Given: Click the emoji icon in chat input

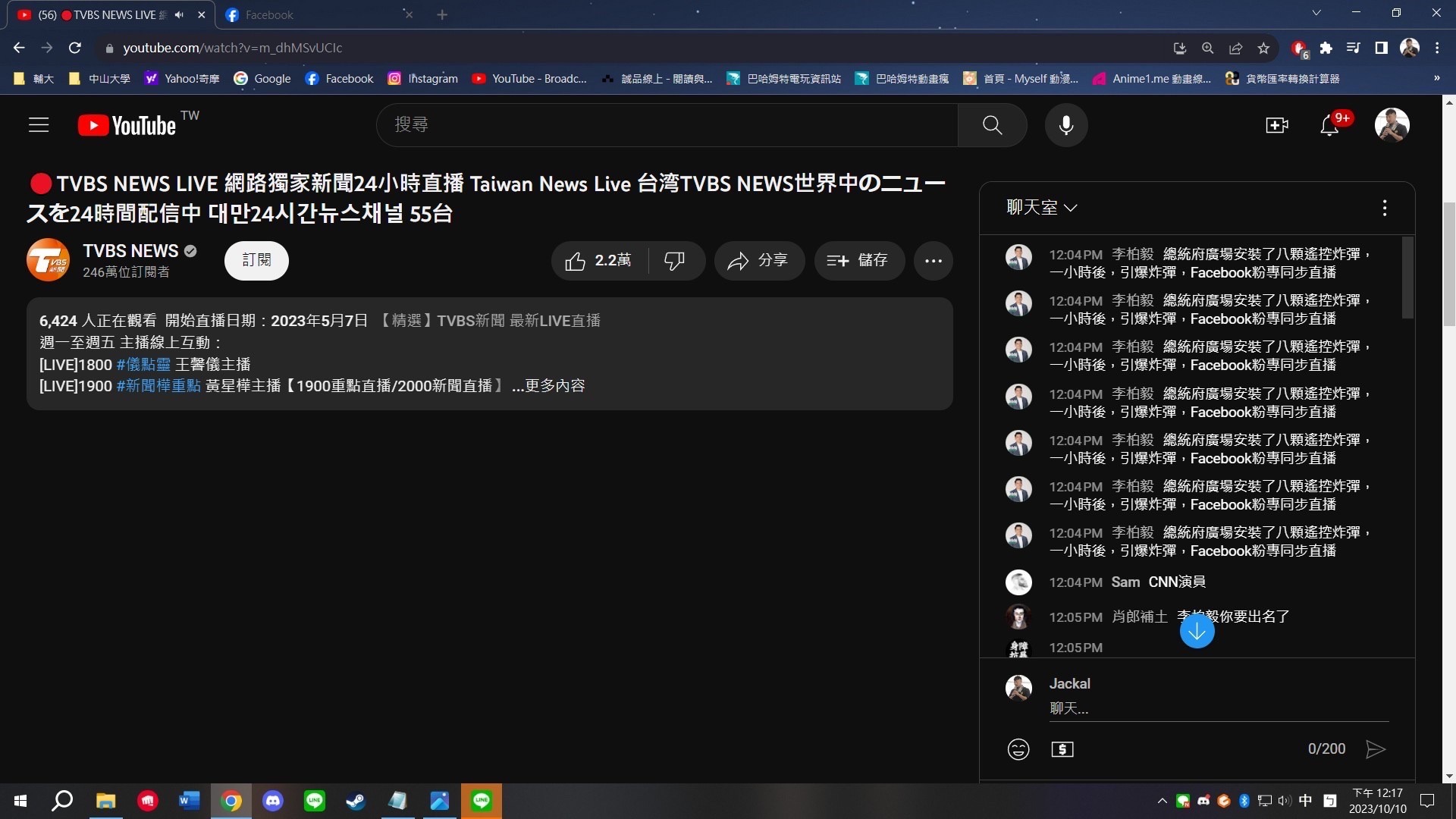Looking at the screenshot, I should (1018, 748).
